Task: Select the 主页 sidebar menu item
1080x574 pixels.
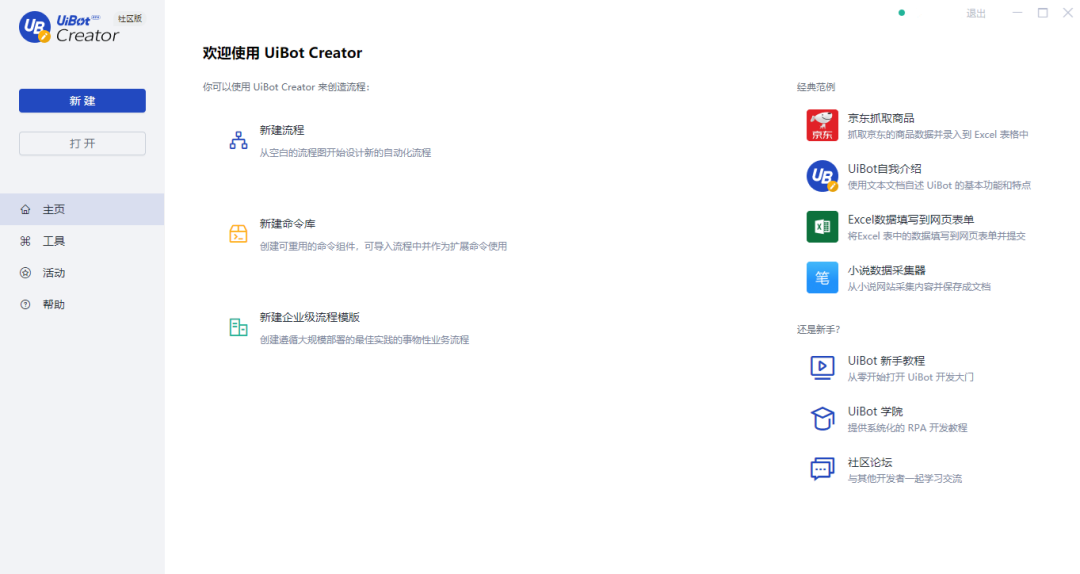Action: click(x=82, y=209)
